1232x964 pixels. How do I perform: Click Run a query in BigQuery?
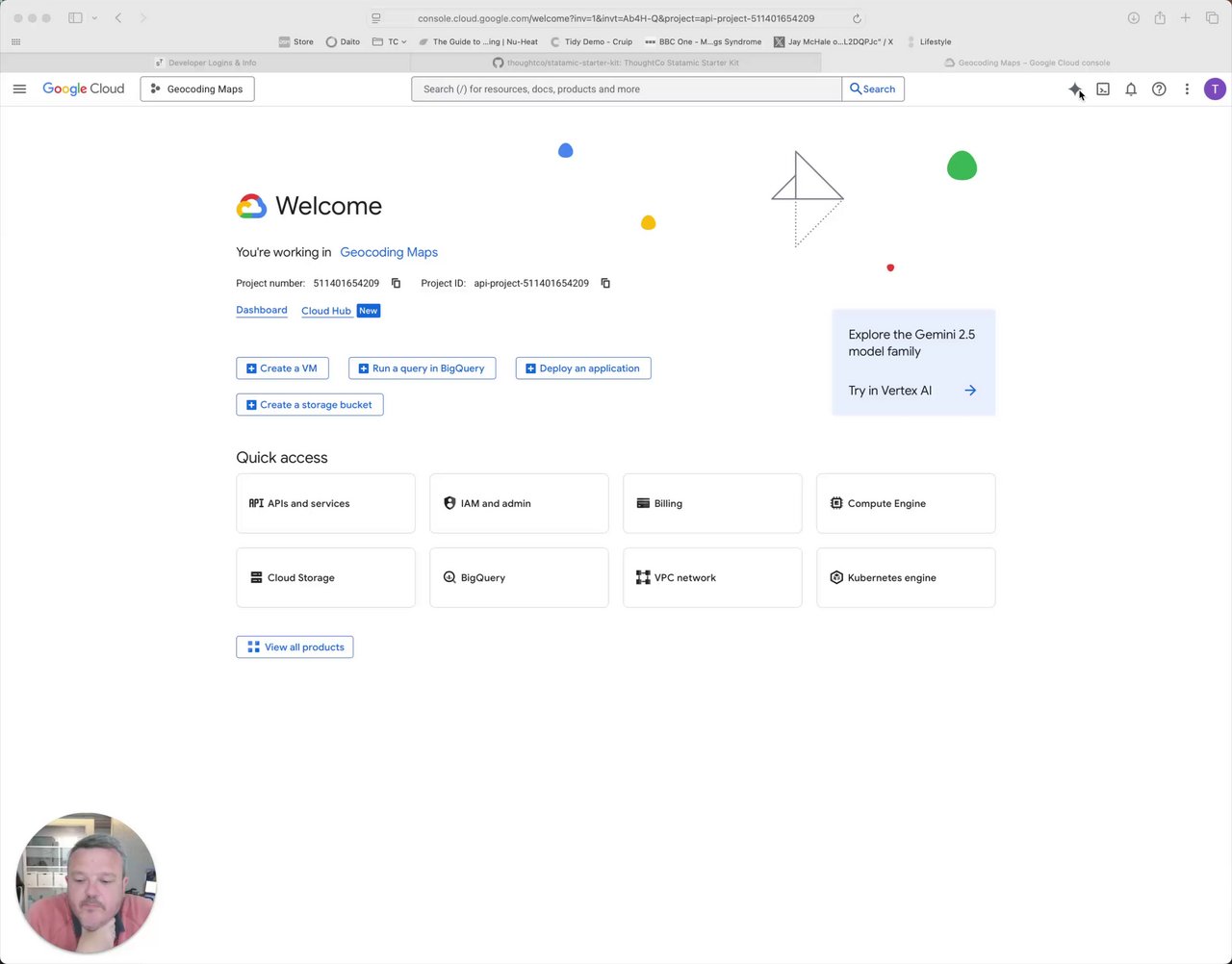point(422,368)
